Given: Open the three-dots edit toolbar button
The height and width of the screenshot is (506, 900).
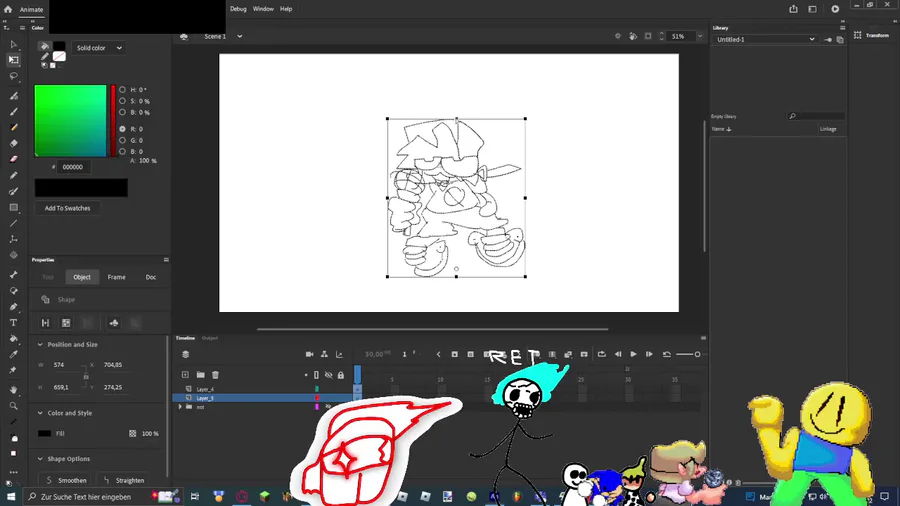Looking at the screenshot, I should click(13, 472).
